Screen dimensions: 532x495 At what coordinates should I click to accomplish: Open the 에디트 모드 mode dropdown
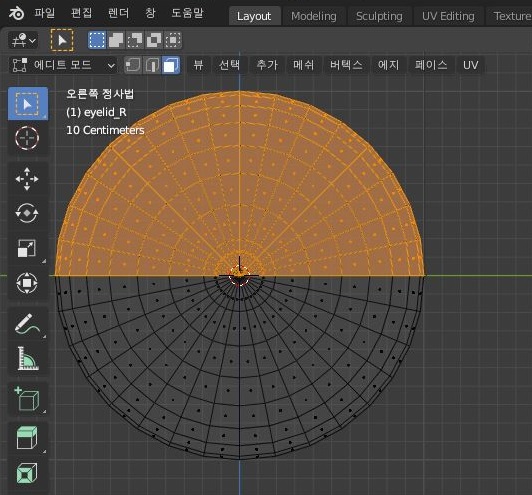[x=63, y=65]
